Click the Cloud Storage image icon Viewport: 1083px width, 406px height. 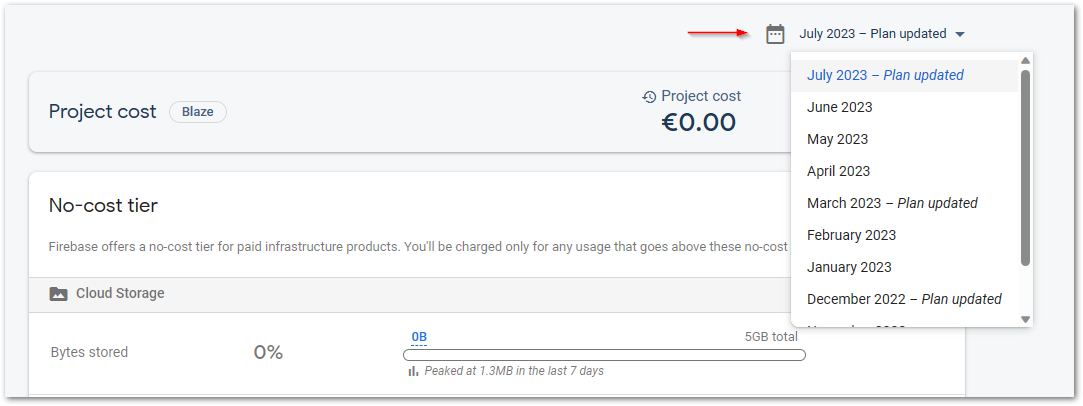pyautogui.click(x=59, y=293)
